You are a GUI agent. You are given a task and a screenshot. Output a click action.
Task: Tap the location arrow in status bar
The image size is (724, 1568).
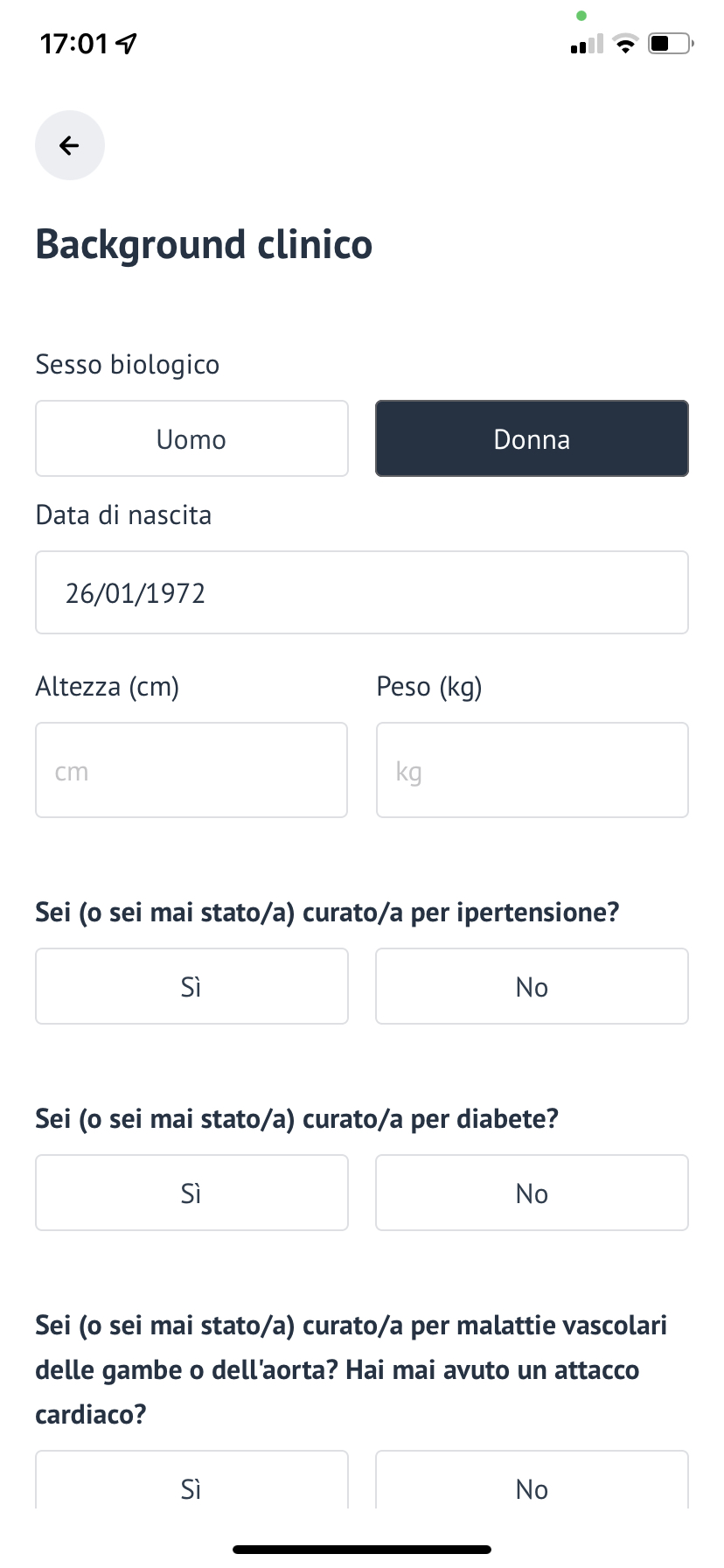tap(127, 43)
